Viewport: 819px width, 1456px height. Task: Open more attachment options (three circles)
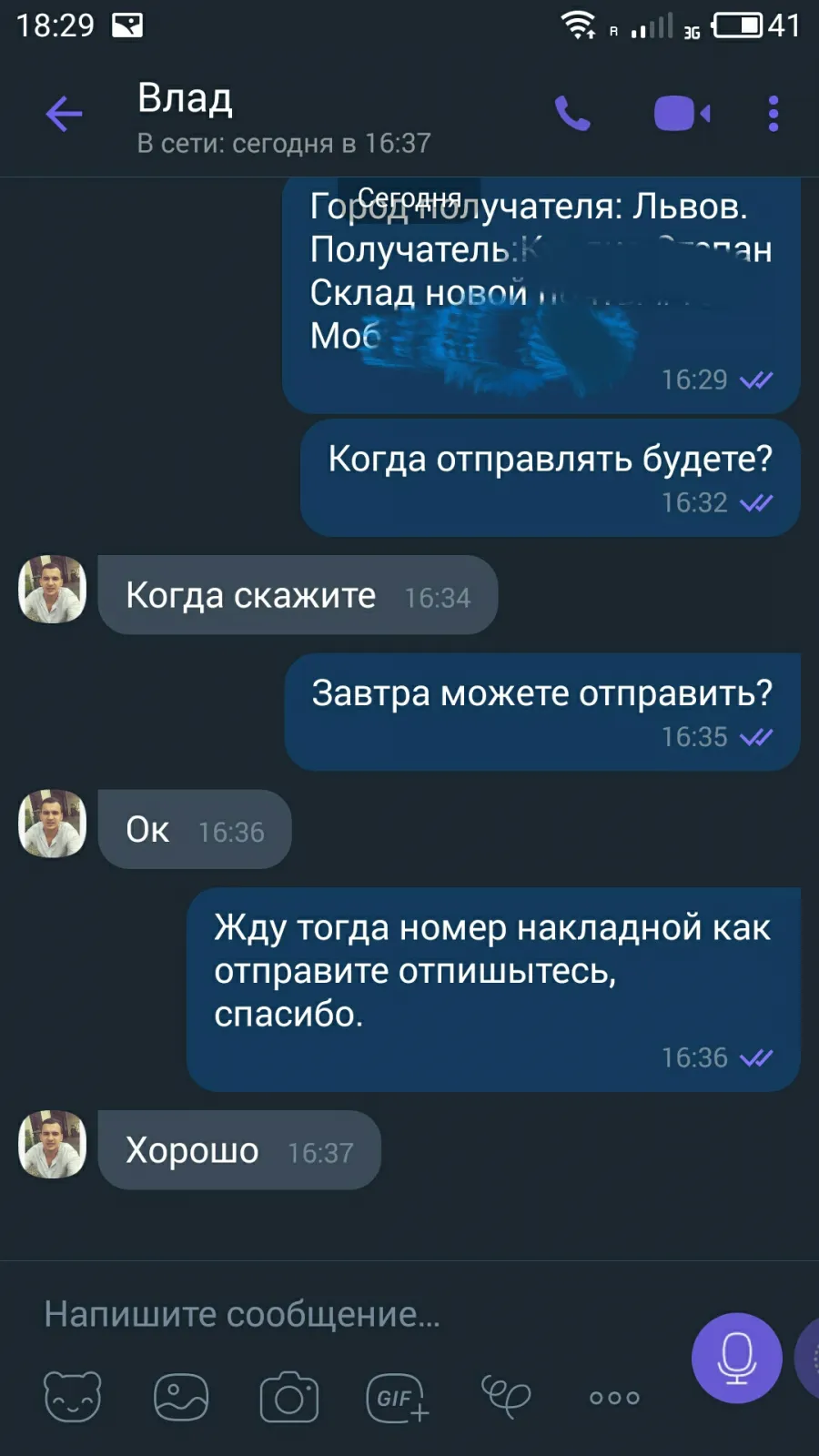coord(614,1398)
